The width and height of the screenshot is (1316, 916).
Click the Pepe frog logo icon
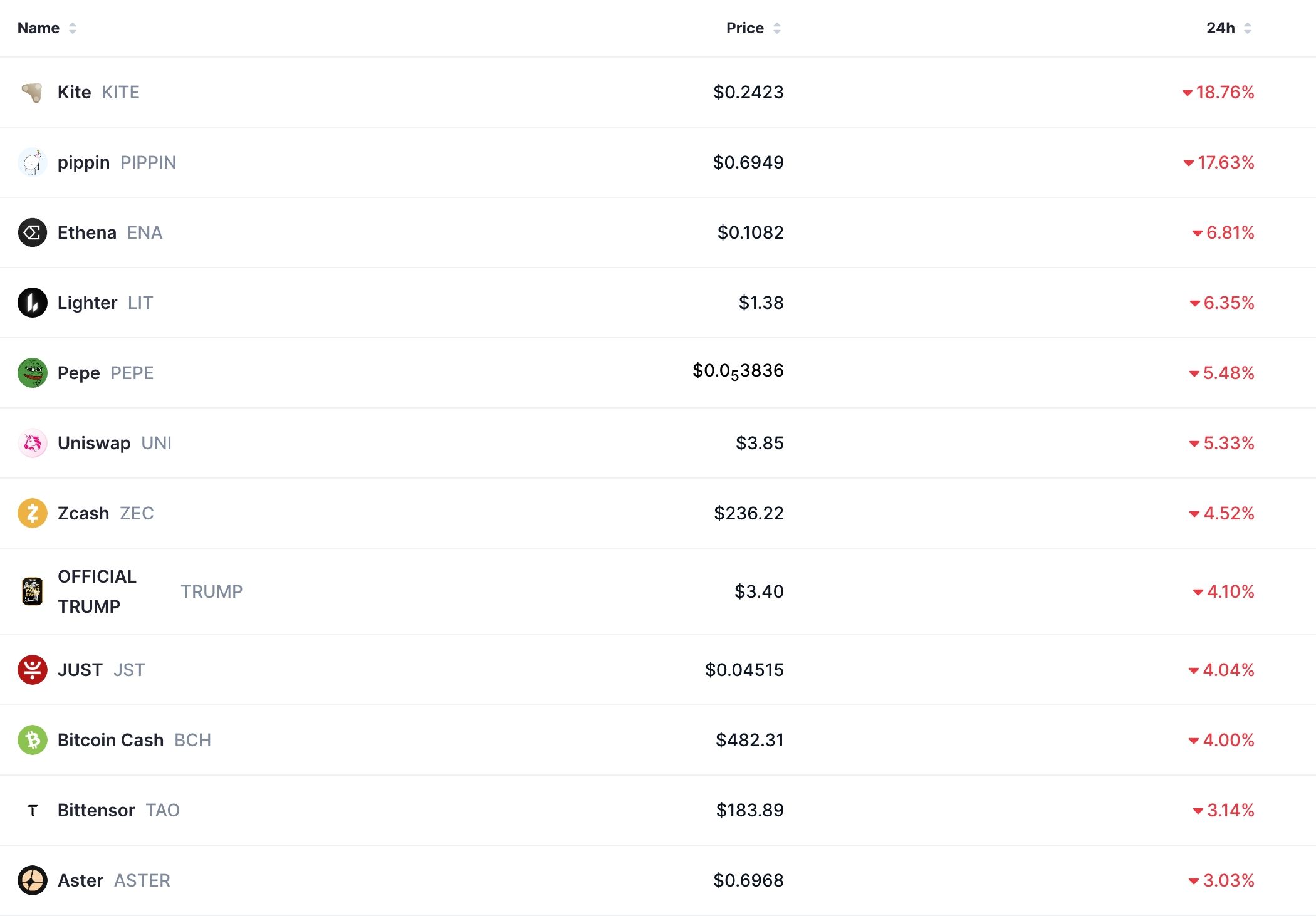[32, 373]
